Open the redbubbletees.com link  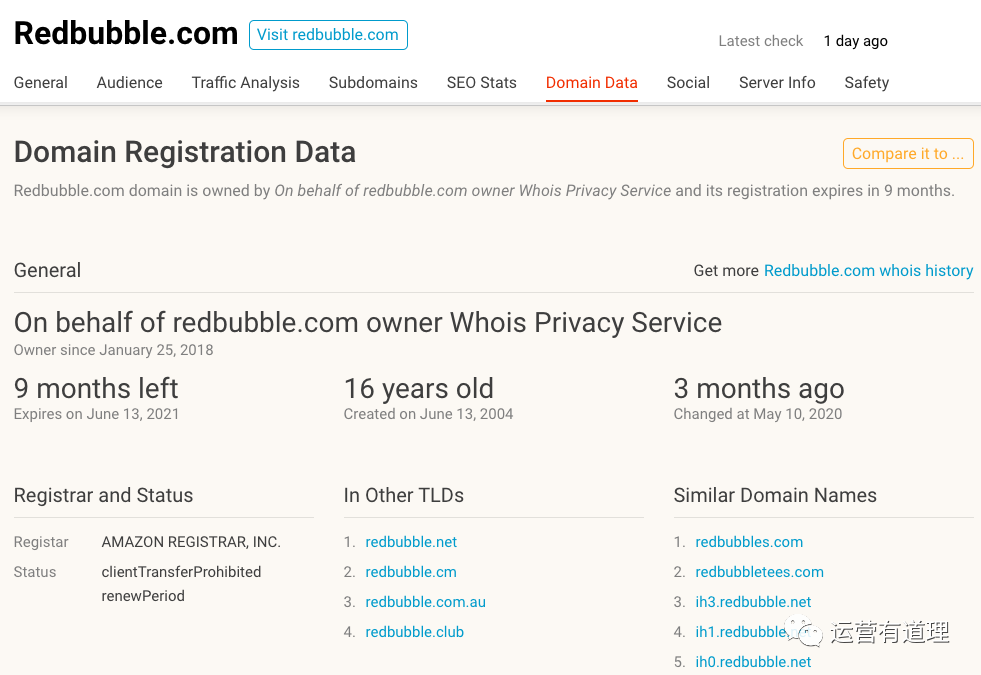tap(760, 572)
